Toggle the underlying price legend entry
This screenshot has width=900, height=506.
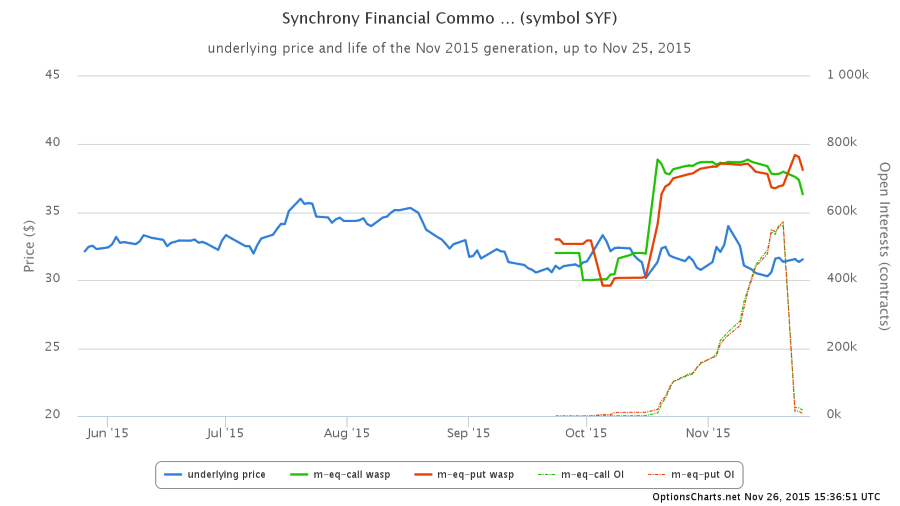tap(215, 474)
